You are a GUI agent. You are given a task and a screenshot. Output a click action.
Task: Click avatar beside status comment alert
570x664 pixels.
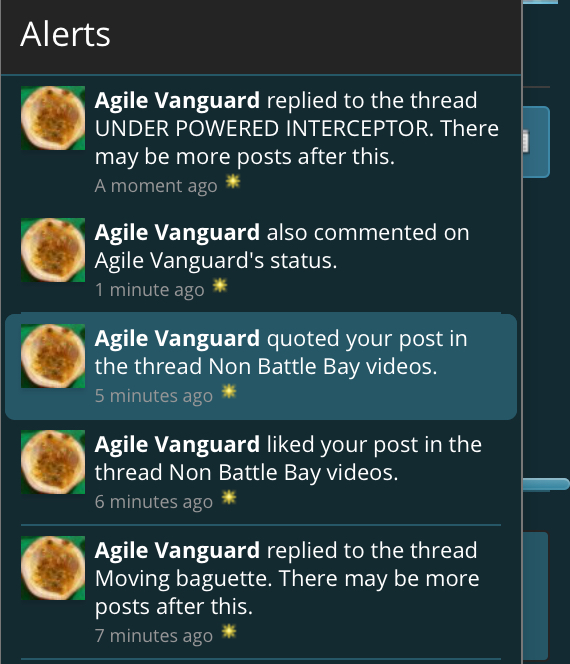point(53,250)
